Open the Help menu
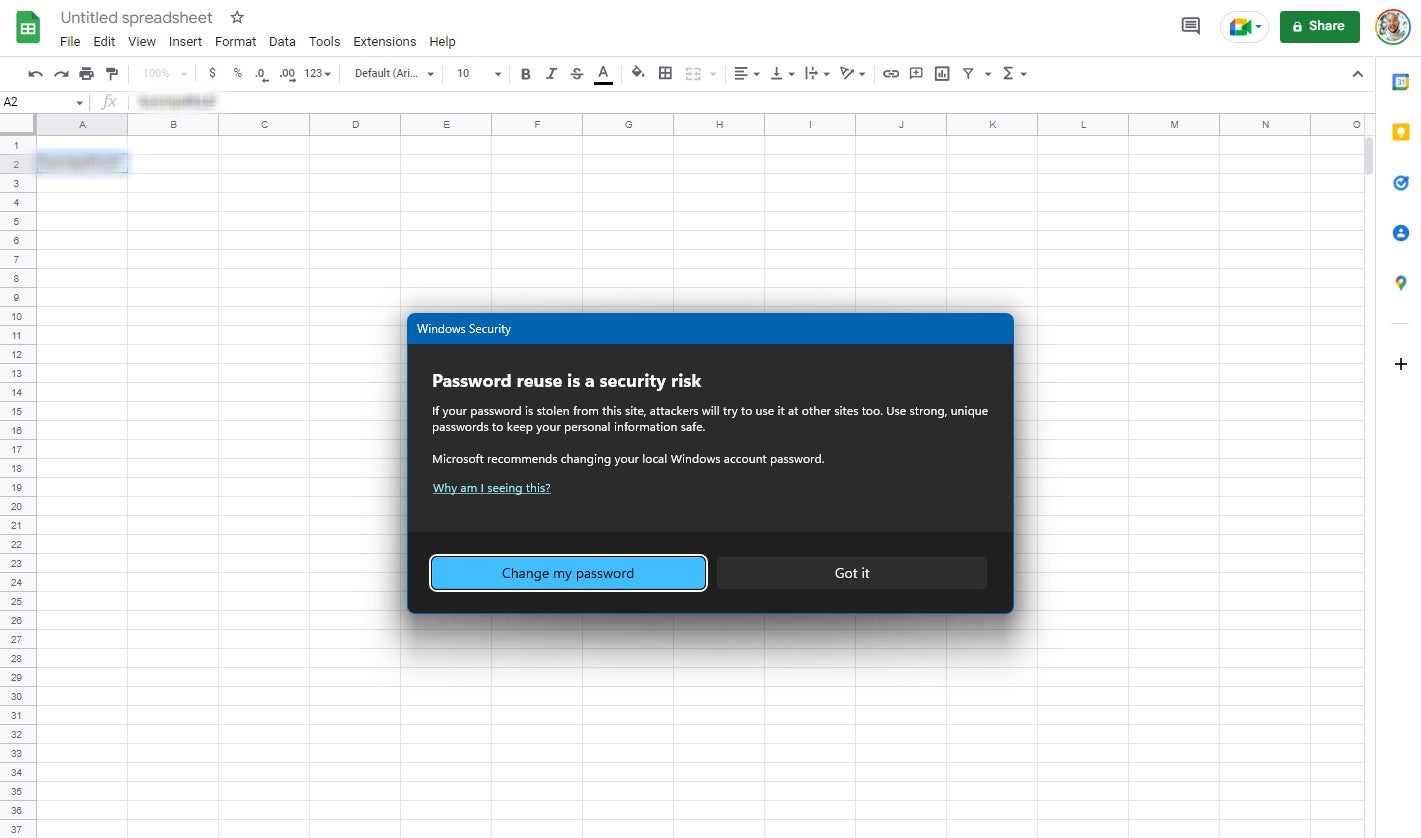 [442, 42]
